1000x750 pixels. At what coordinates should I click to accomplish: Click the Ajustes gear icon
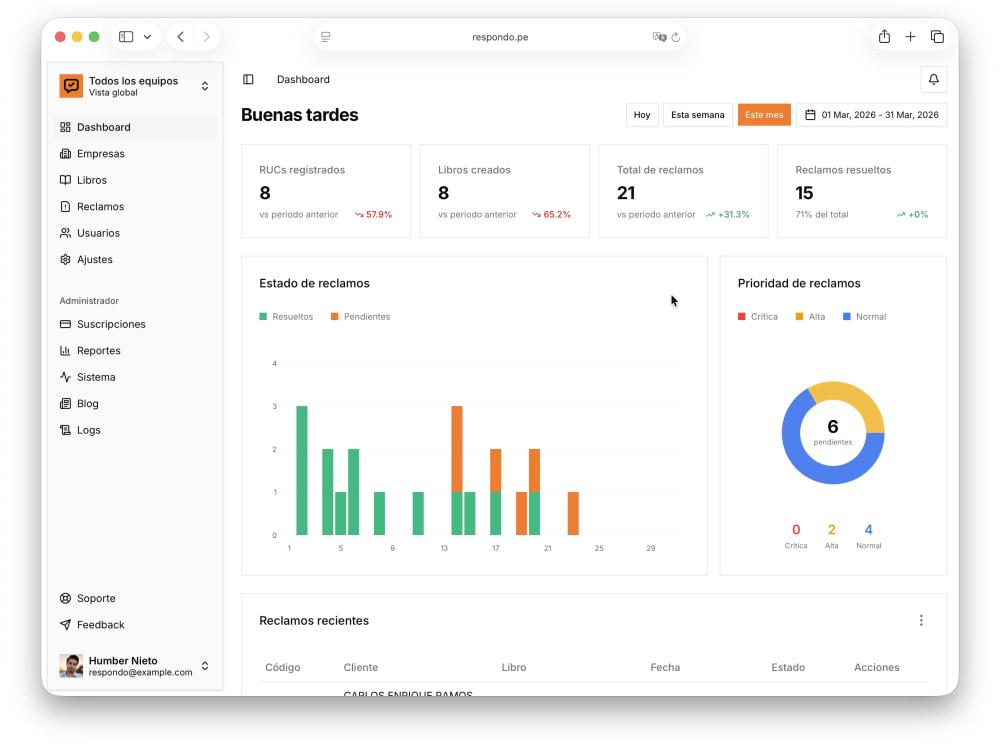pos(65,260)
